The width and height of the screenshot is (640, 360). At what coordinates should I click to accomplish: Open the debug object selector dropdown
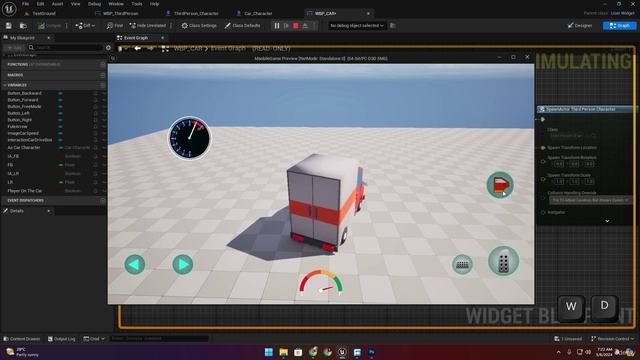click(357, 26)
